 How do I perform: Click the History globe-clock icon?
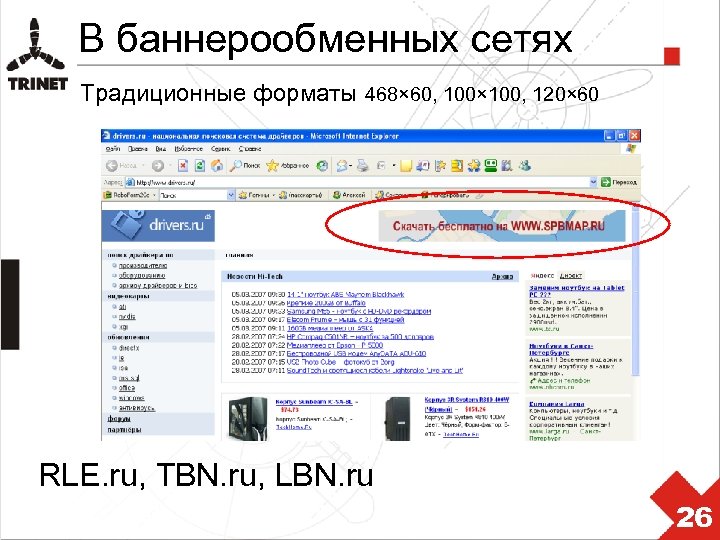[x=322, y=165]
